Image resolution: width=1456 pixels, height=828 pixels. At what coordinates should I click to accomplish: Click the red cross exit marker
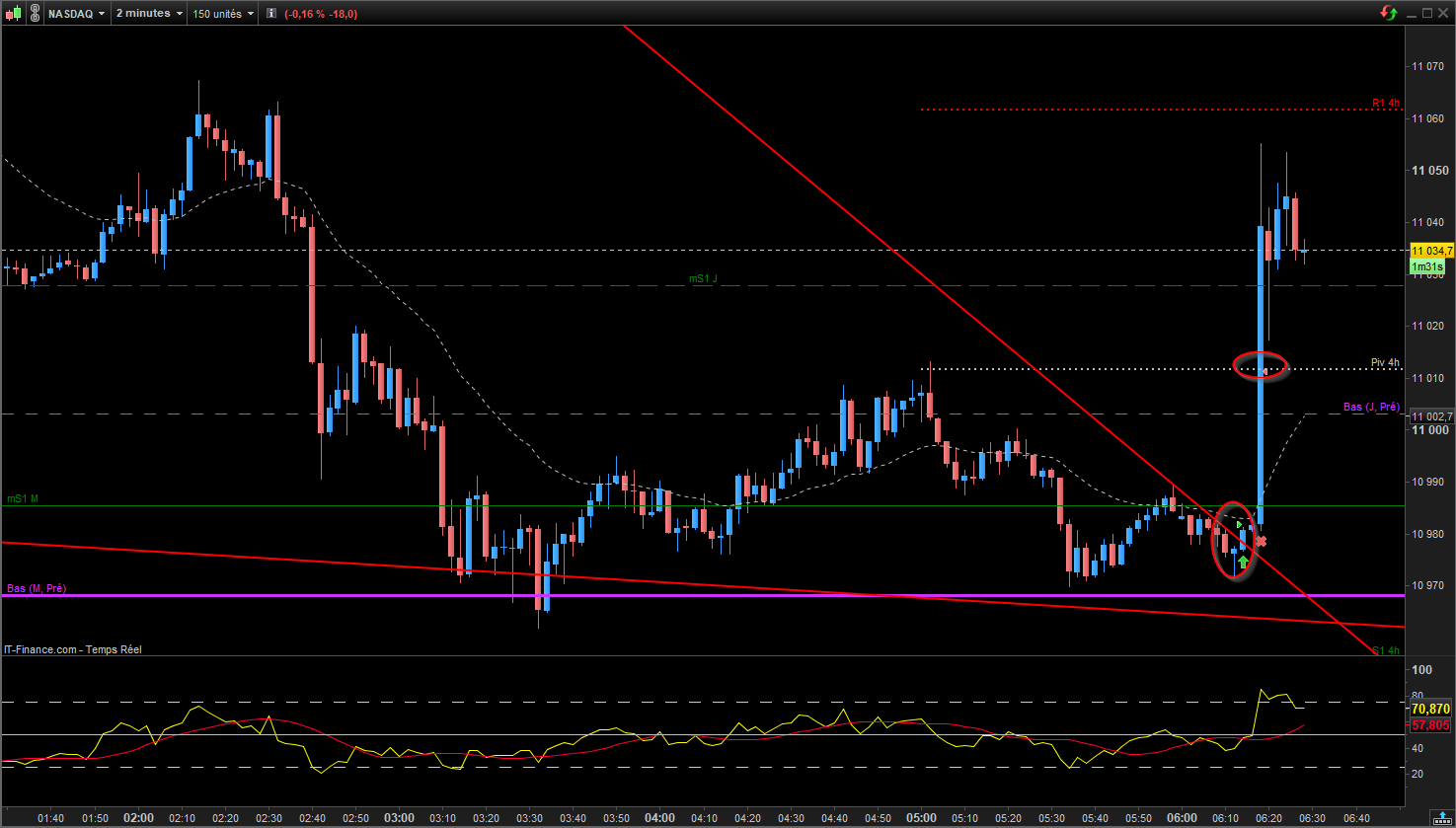click(1261, 541)
